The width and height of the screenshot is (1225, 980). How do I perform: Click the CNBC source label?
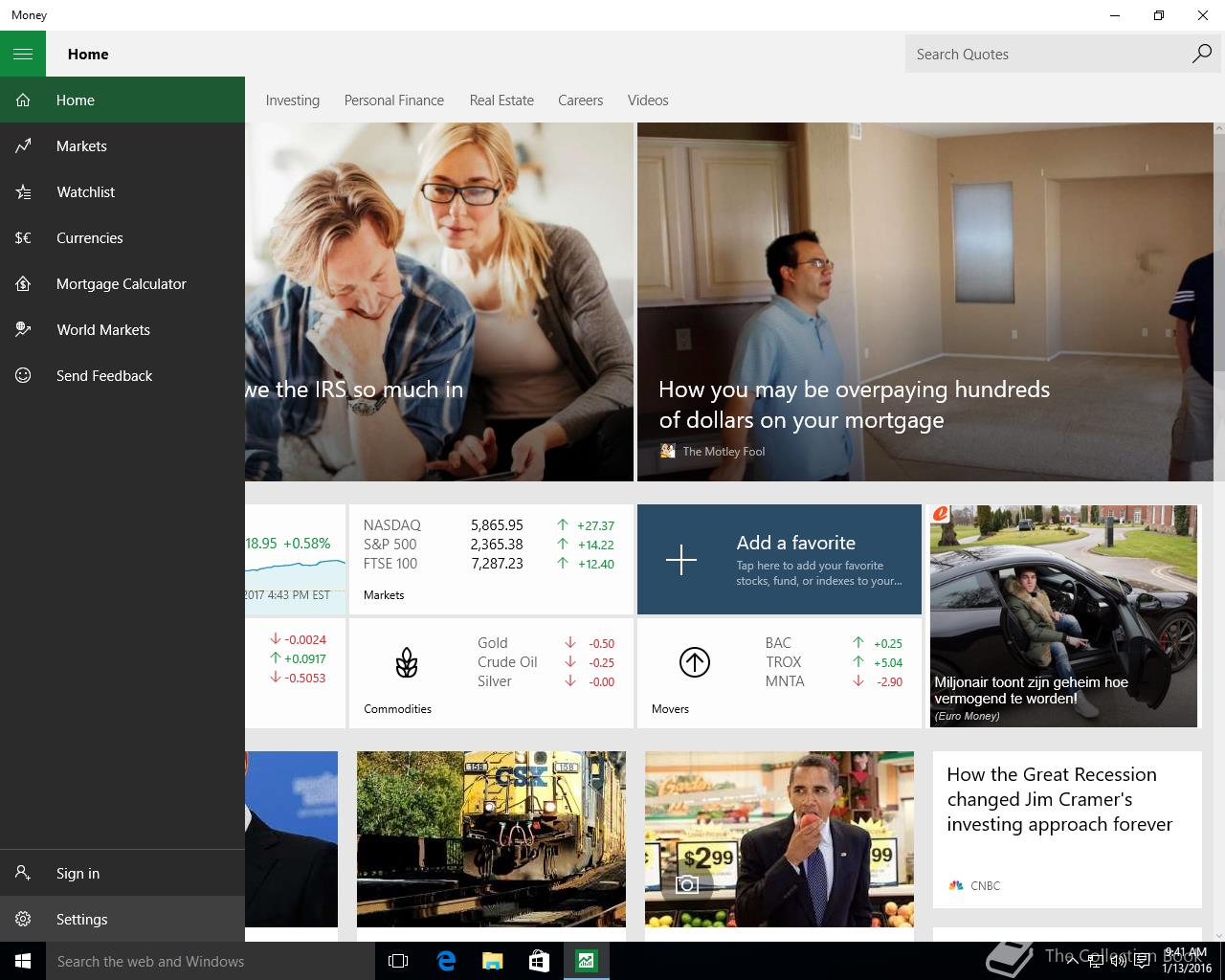[985, 885]
